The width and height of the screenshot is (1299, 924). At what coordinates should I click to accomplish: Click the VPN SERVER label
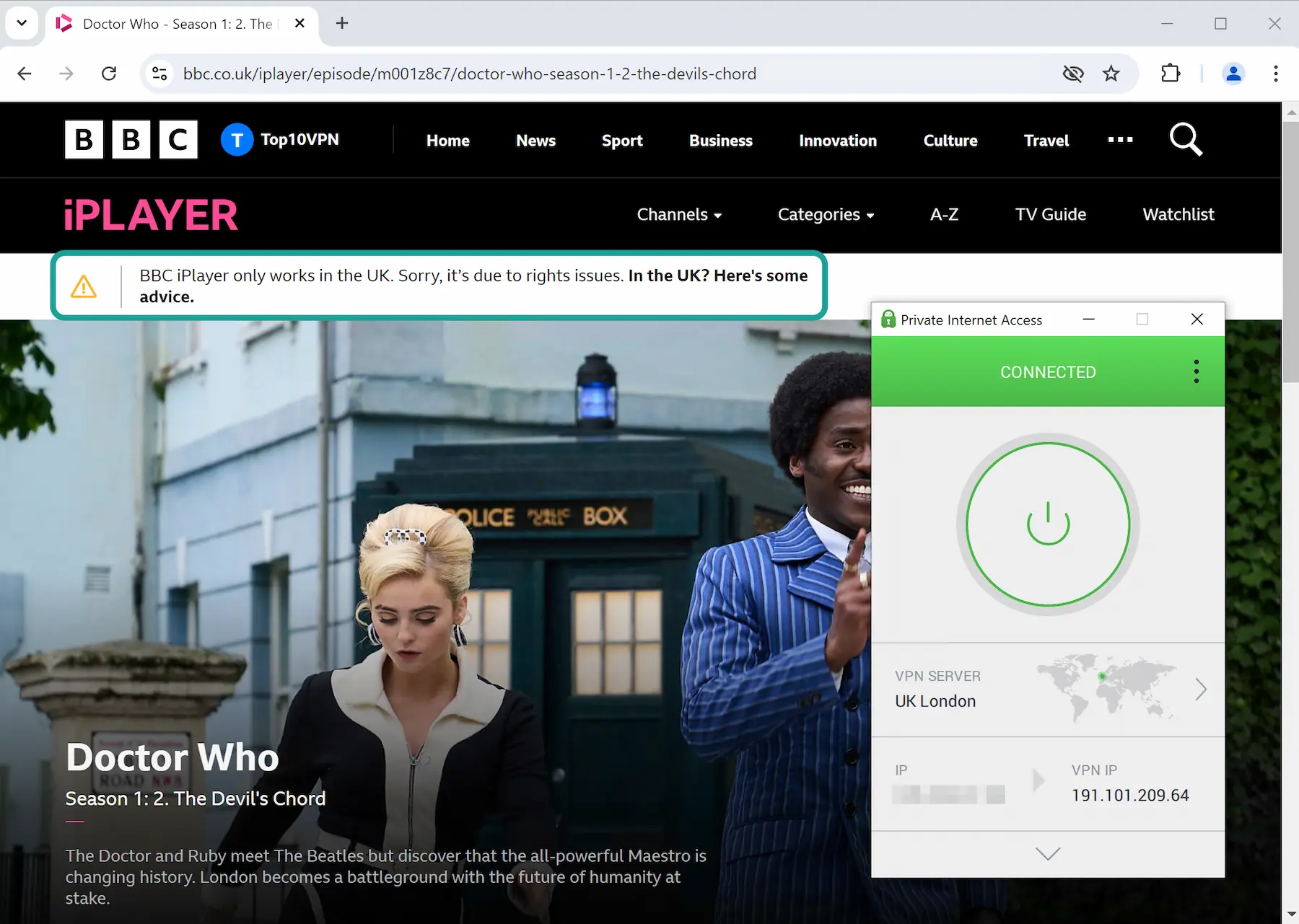click(x=937, y=676)
